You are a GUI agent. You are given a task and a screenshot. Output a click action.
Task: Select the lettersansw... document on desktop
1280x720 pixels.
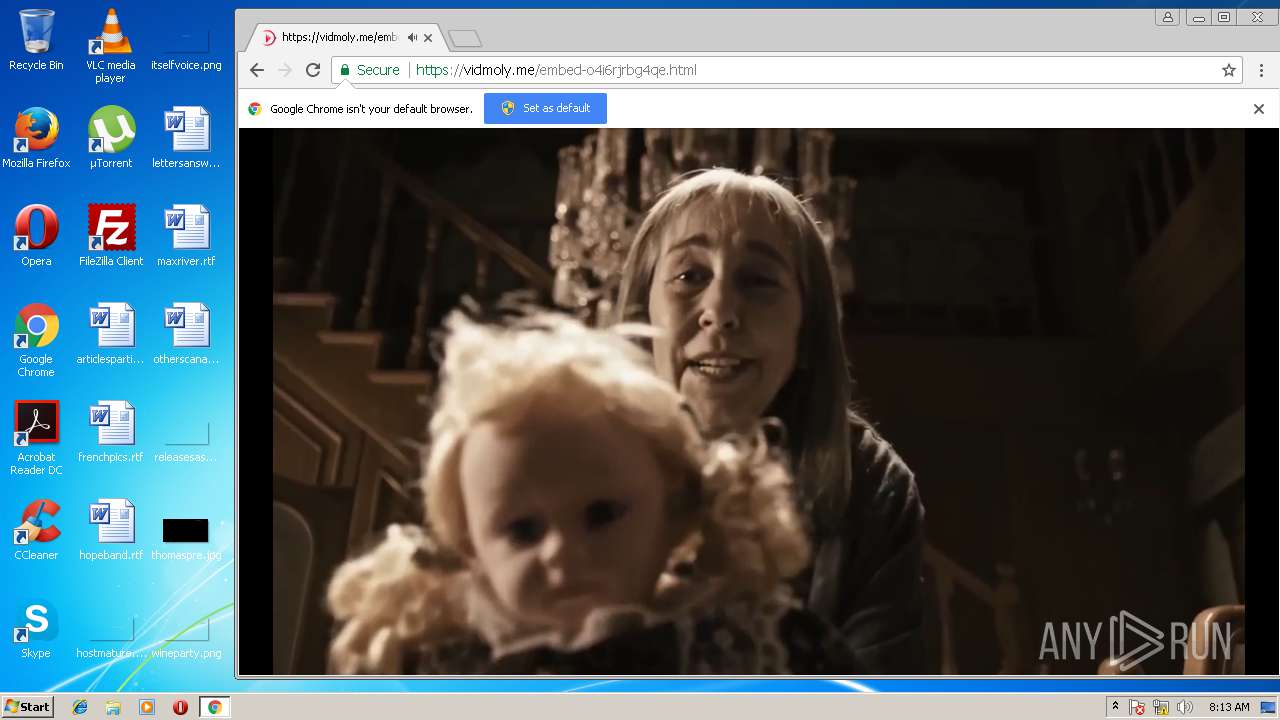(x=186, y=138)
